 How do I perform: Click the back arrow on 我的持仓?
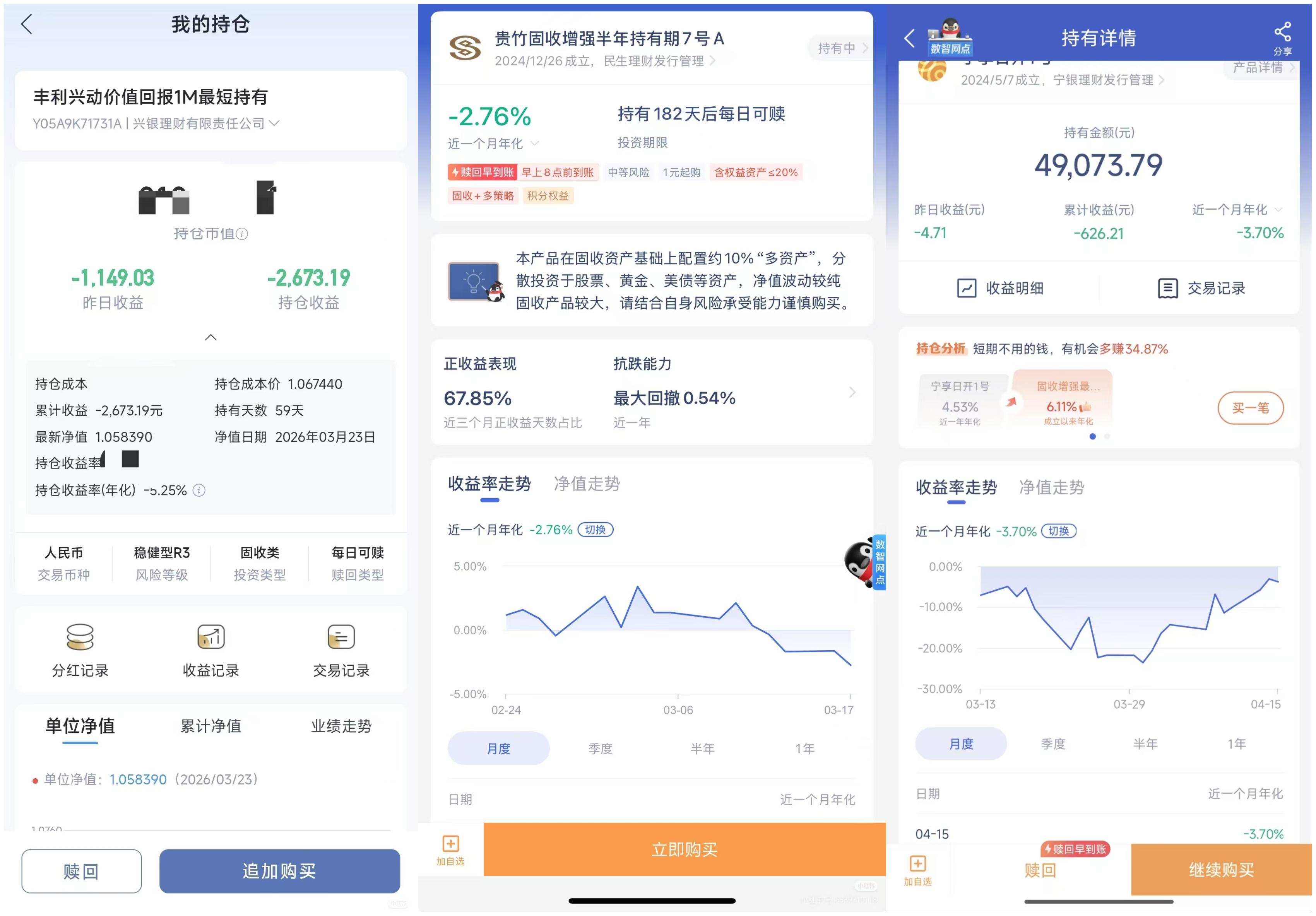26,24
